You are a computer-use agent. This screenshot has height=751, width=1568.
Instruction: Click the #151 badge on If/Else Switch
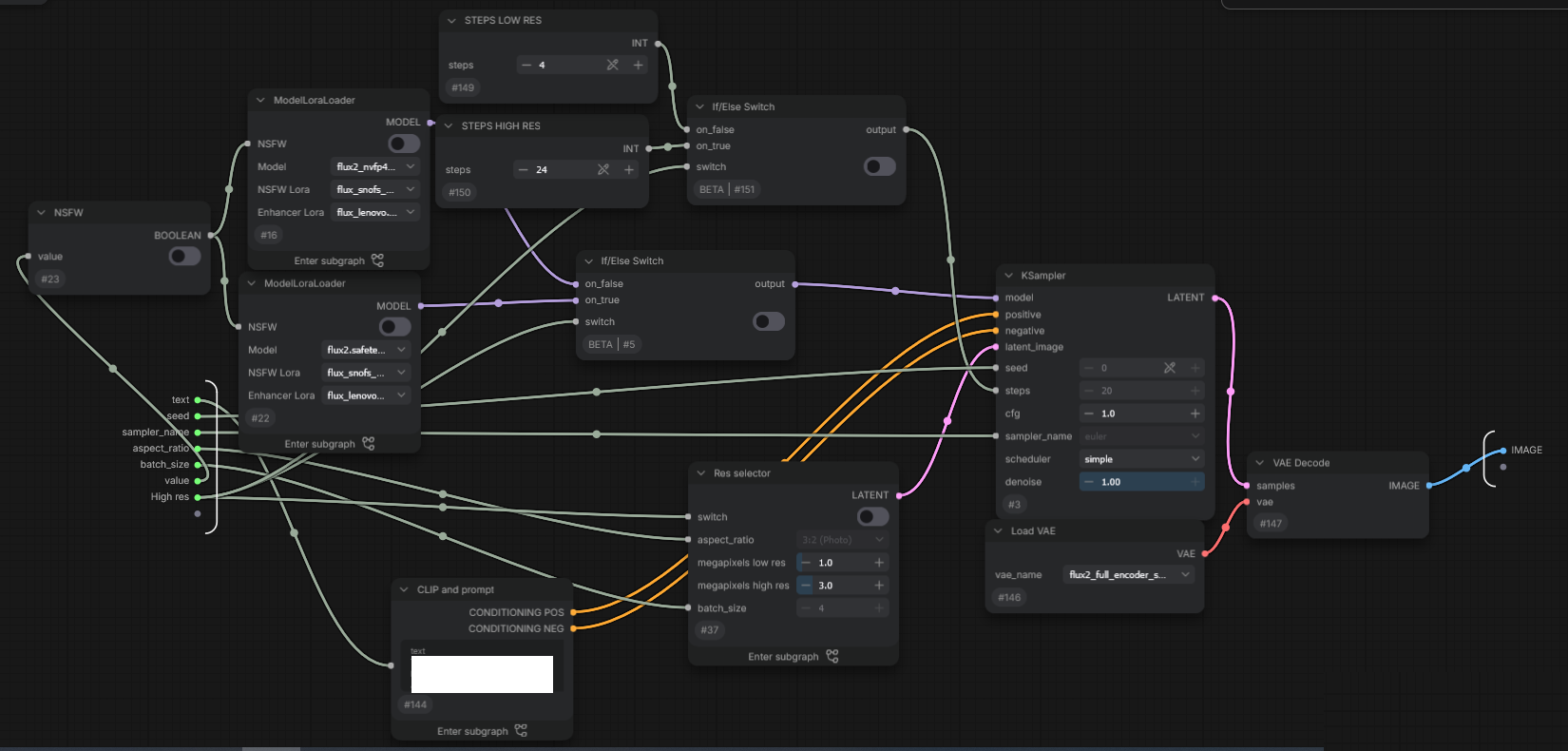(745, 189)
